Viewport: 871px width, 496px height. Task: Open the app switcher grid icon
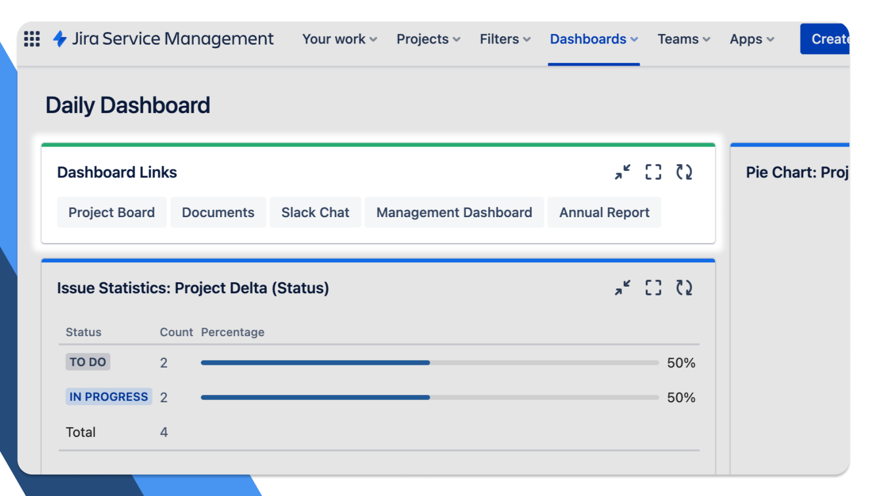[x=32, y=39]
